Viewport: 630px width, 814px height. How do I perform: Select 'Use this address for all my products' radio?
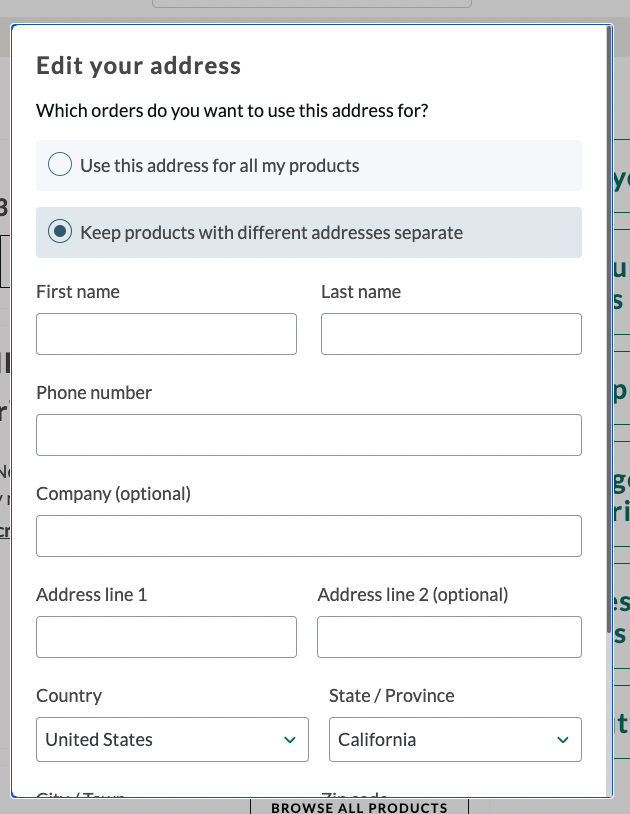click(60, 165)
